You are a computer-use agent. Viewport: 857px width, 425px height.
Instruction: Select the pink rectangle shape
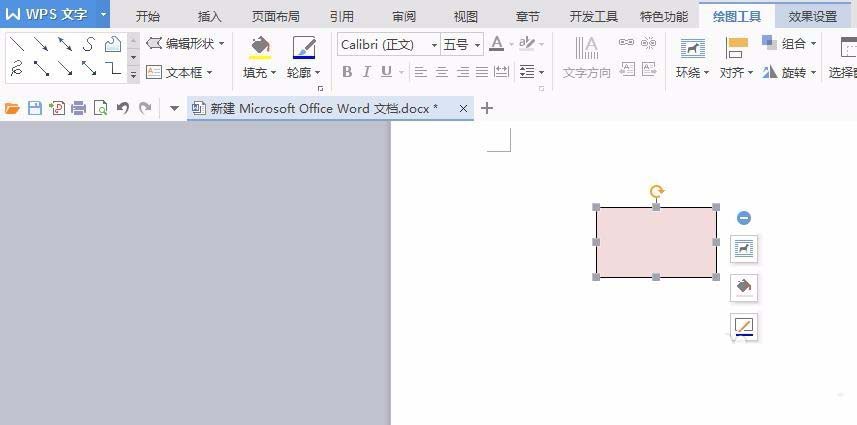[x=656, y=242]
